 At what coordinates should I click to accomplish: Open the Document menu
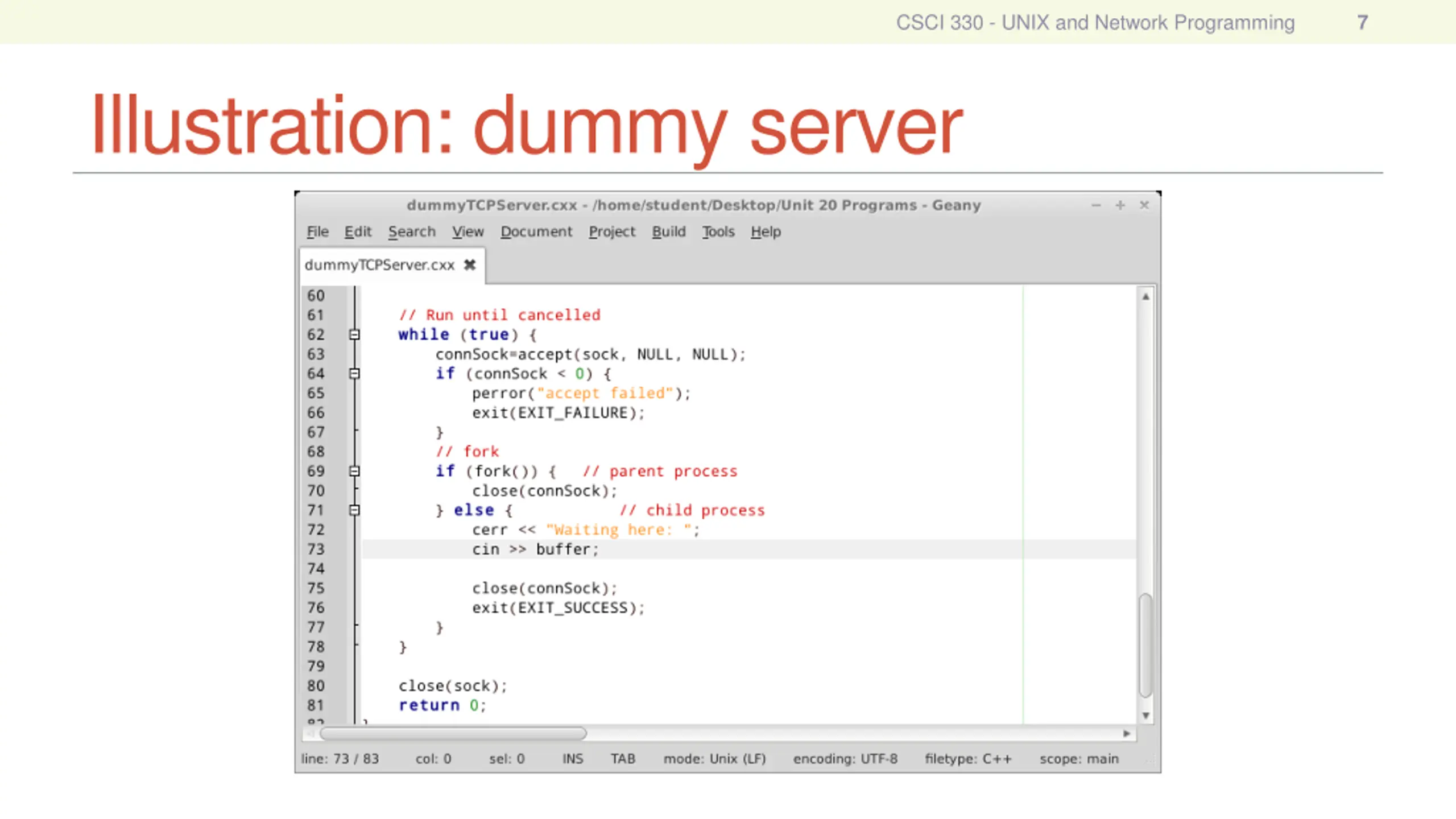536,232
